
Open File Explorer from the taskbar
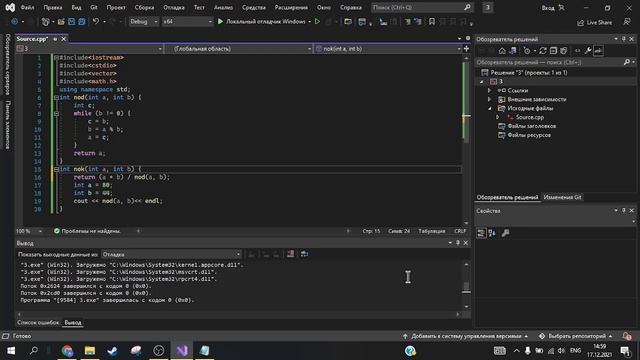(x=90, y=351)
